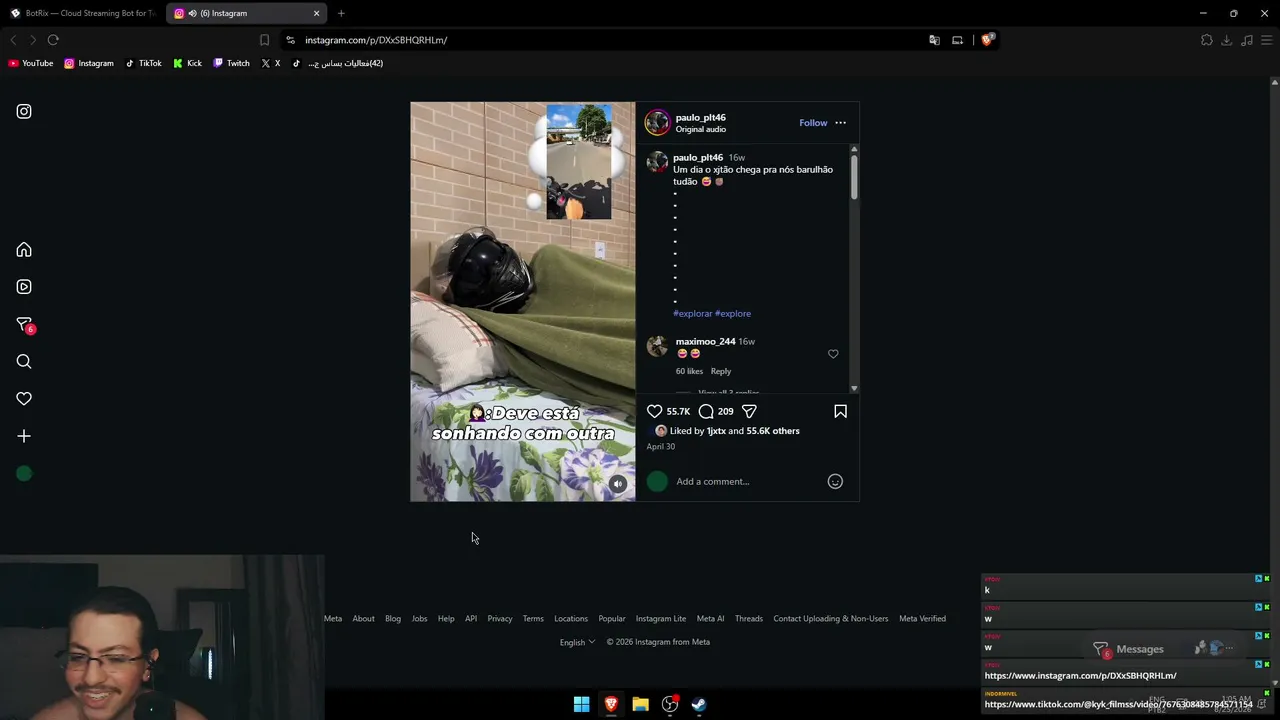The image size is (1280, 720).
Task: Open the Twitch bookmark
Action: click(x=231, y=63)
